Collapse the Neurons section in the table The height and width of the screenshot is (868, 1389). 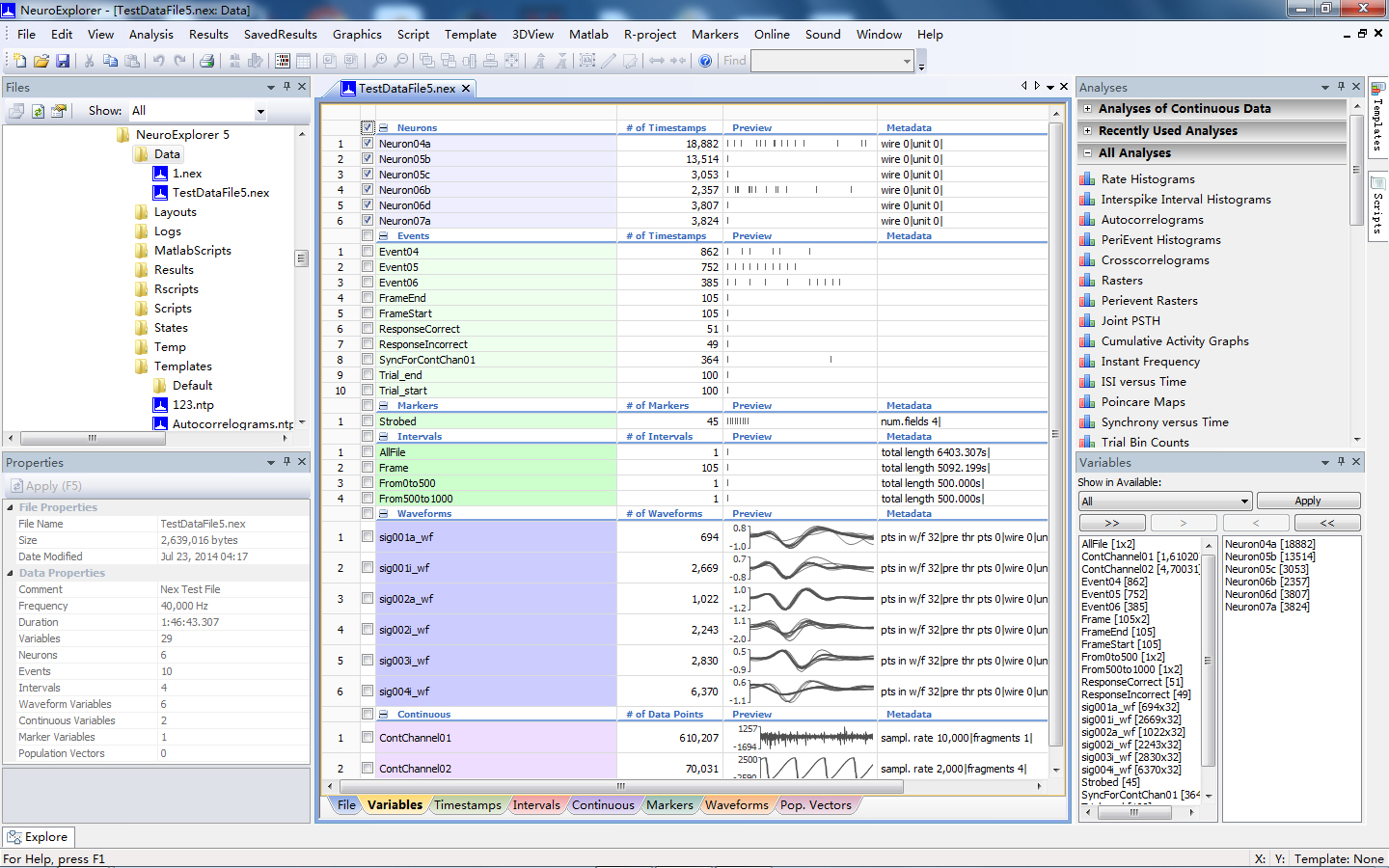click(x=384, y=128)
